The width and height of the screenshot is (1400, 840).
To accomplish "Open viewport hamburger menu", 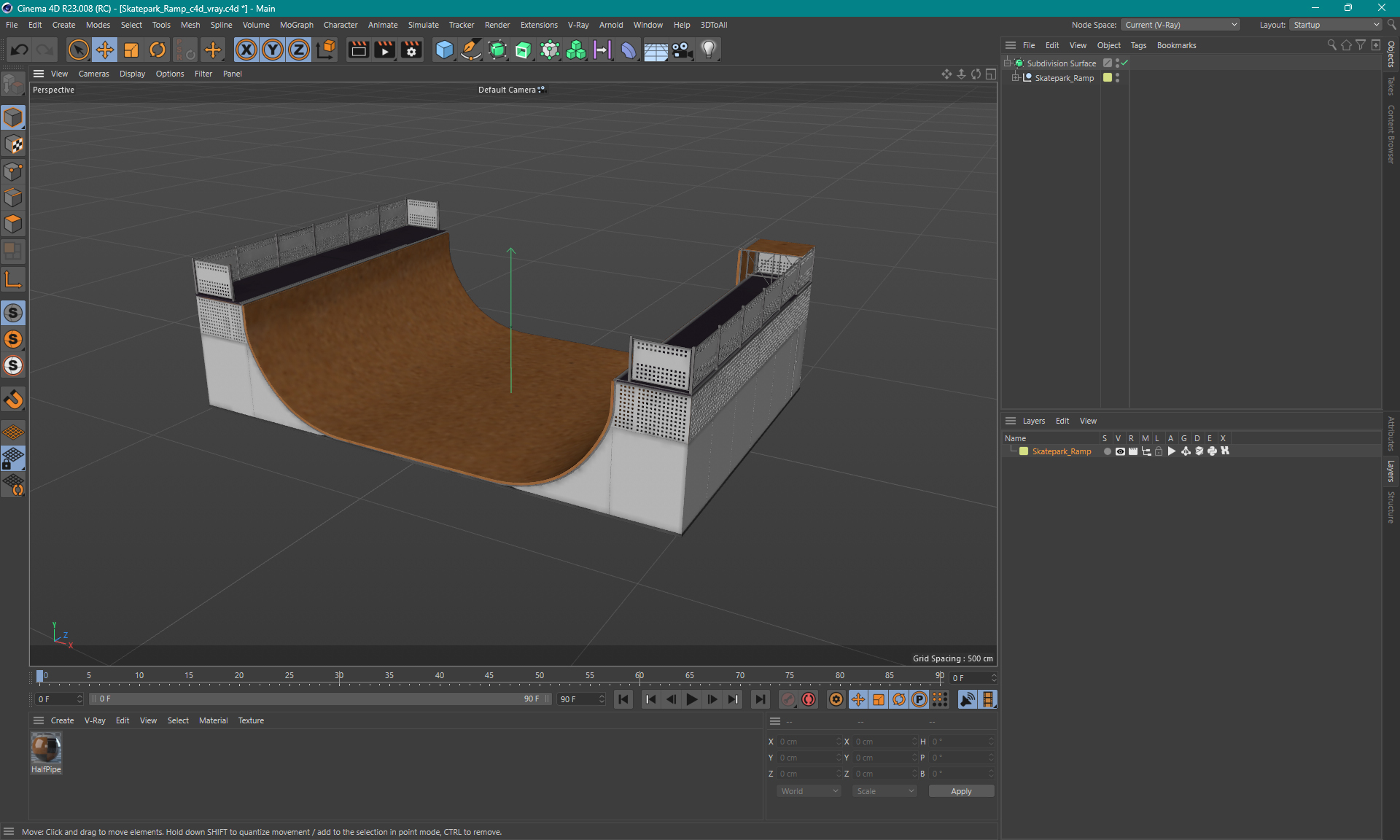I will coord(39,74).
